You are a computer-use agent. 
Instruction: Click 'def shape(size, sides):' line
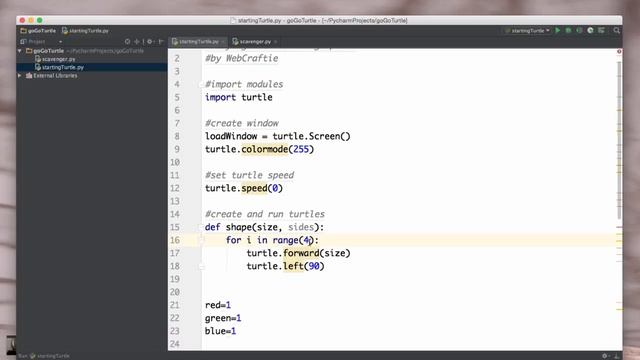click(x=264, y=227)
